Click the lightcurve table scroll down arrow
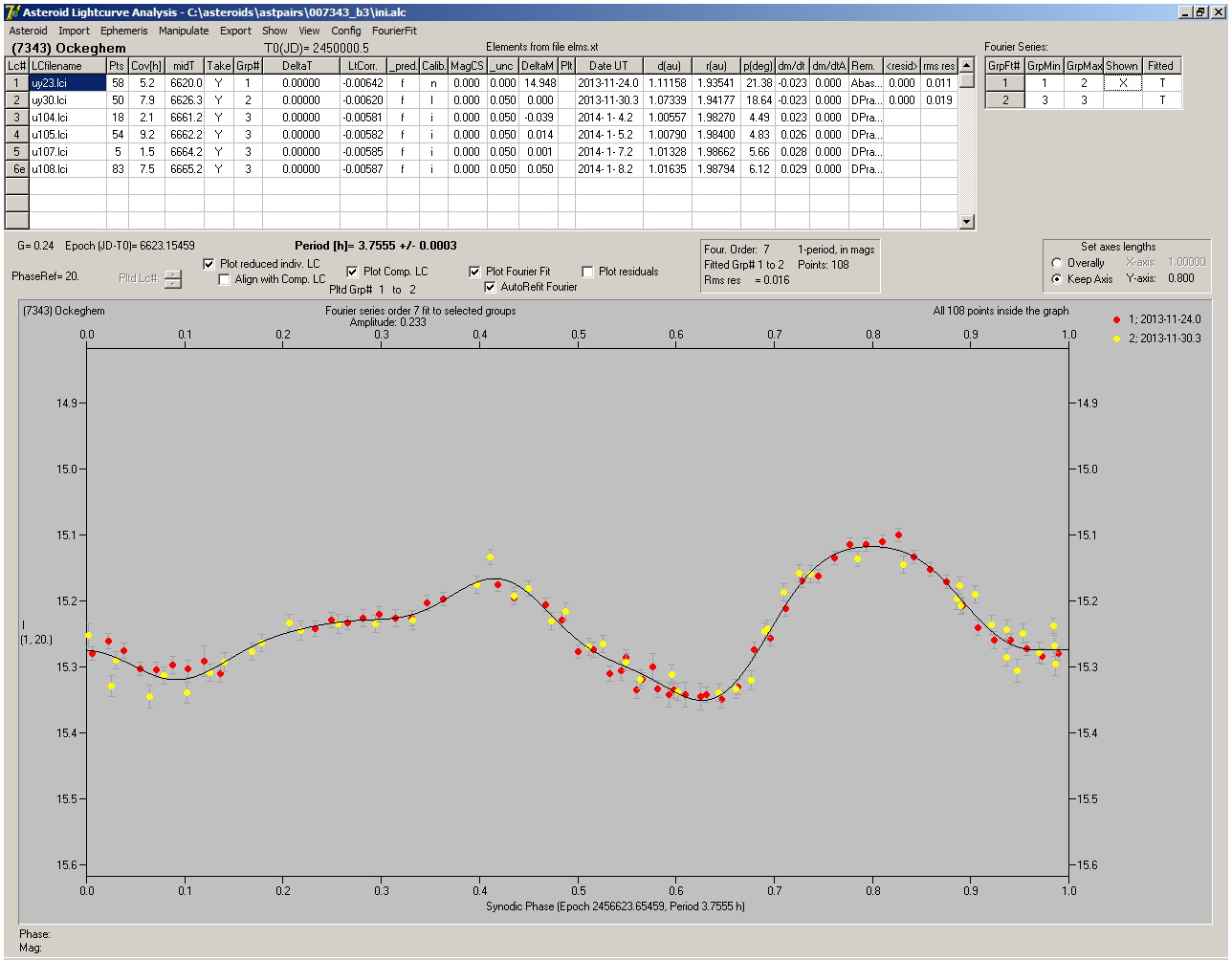 967,222
